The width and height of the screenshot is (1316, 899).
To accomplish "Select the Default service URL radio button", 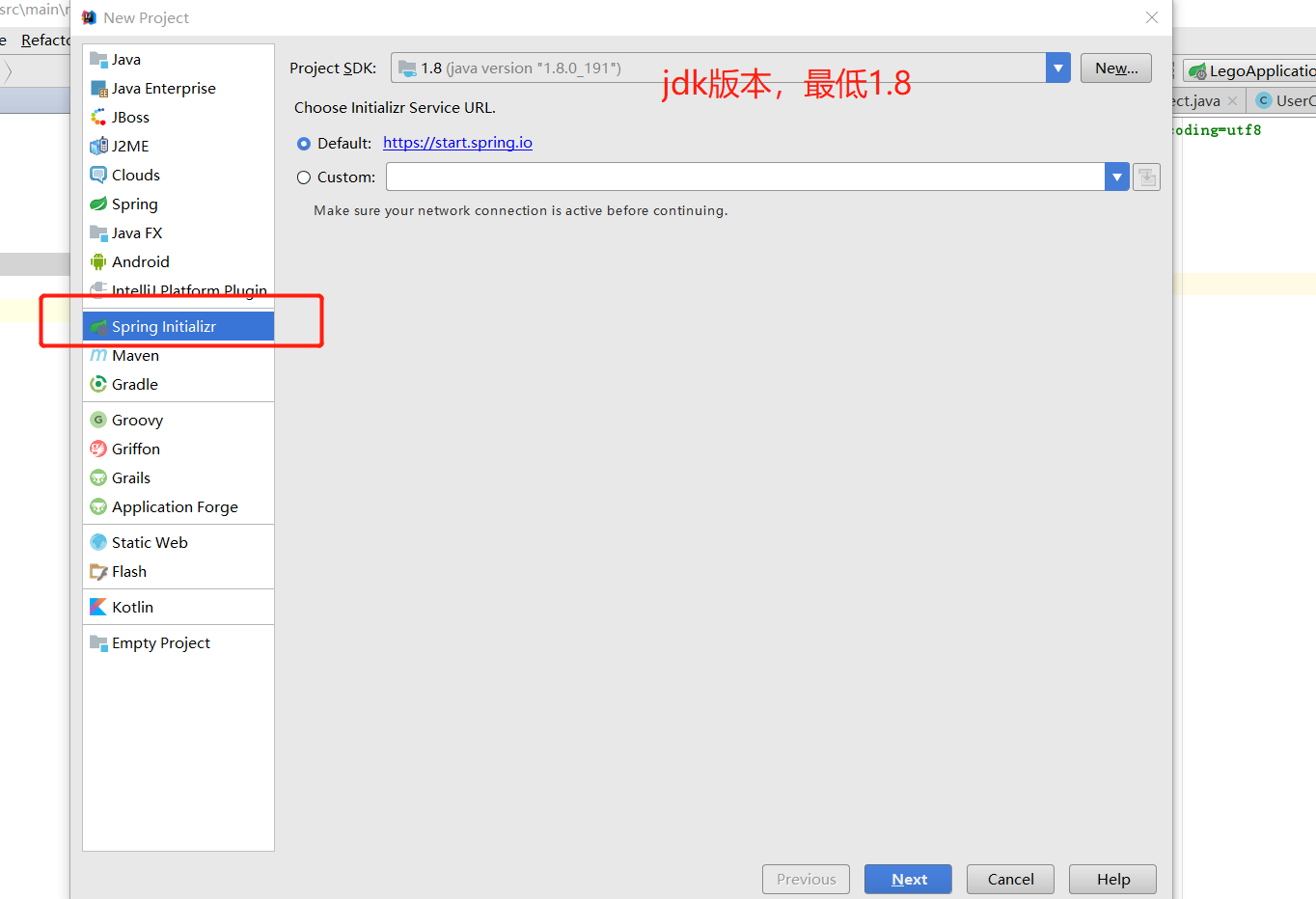I will coord(304,144).
